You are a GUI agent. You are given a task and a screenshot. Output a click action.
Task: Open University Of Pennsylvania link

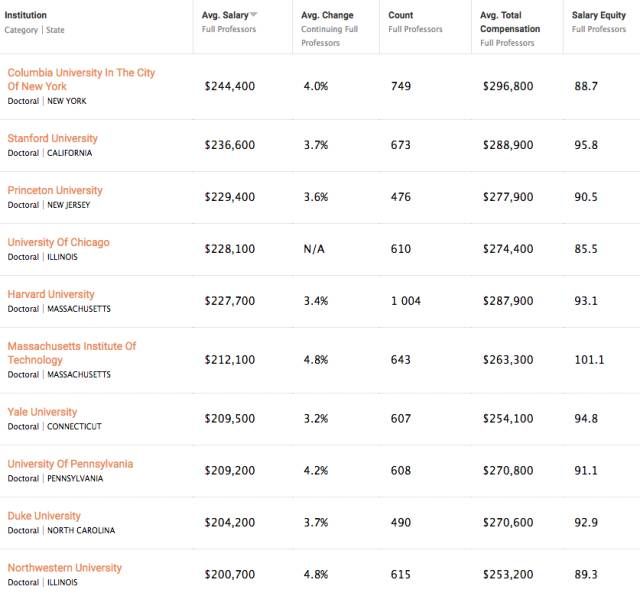click(70, 464)
